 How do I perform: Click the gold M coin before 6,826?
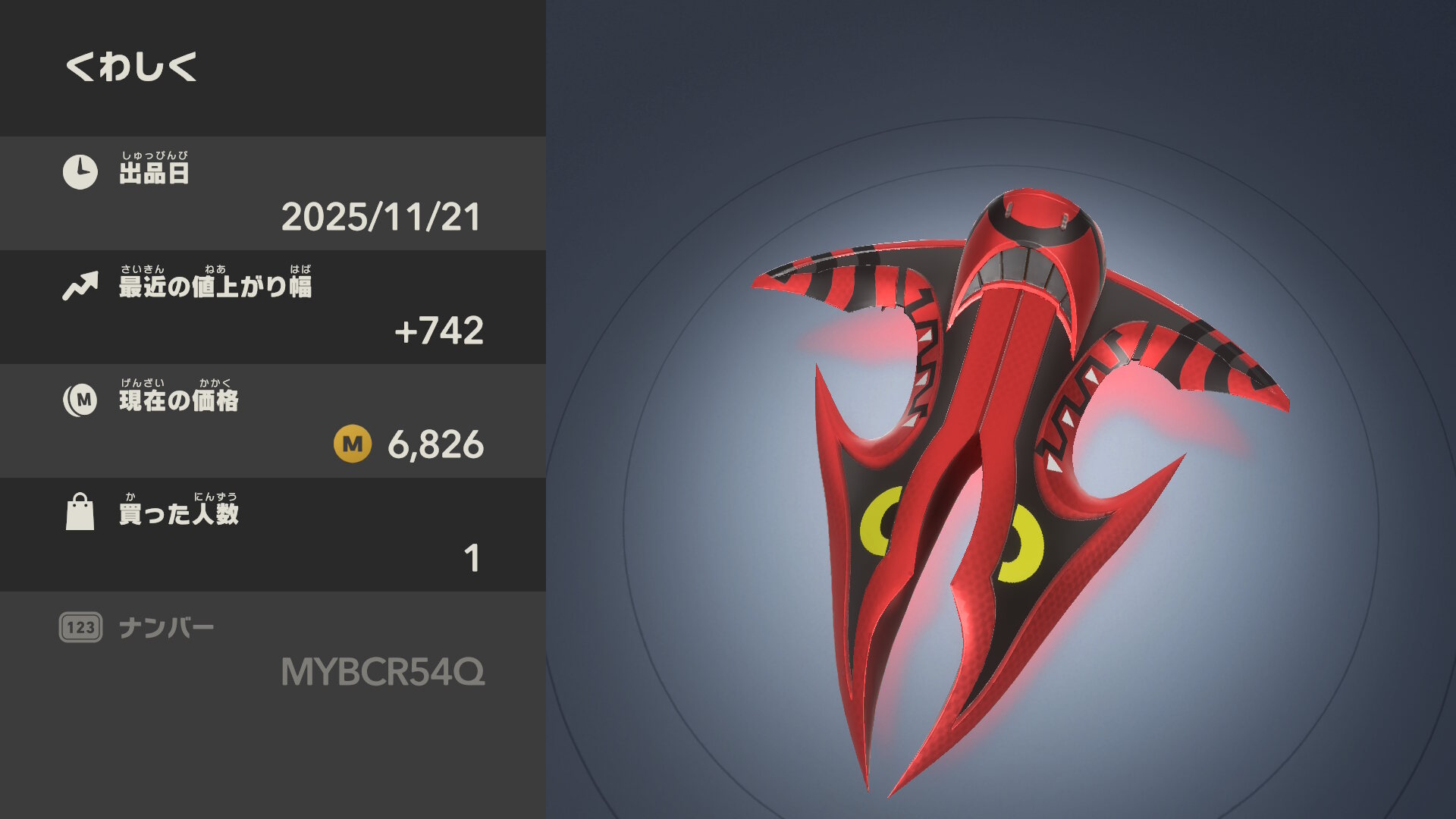[353, 444]
